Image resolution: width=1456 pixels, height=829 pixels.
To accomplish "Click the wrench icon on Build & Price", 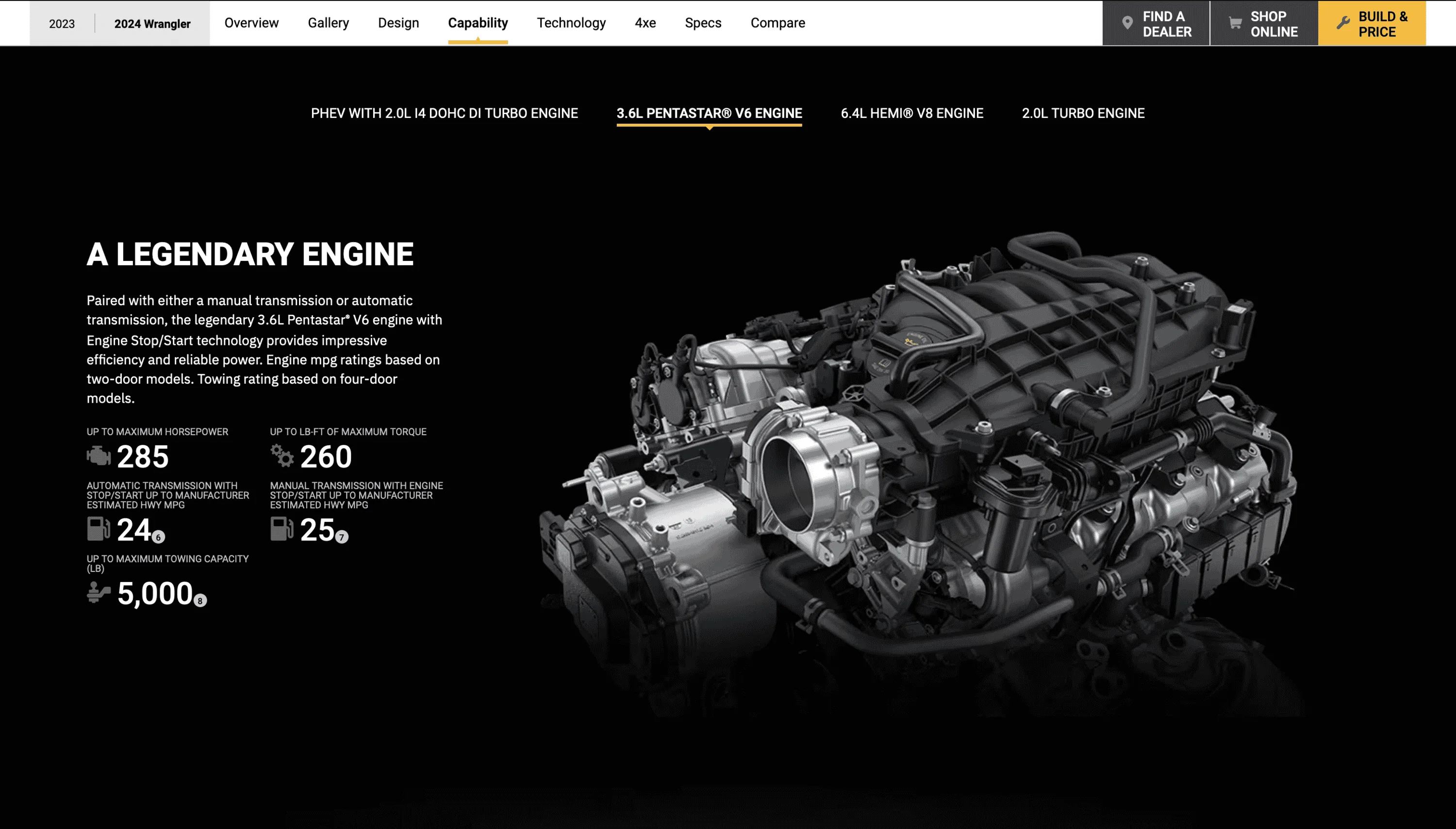I will (x=1342, y=23).
